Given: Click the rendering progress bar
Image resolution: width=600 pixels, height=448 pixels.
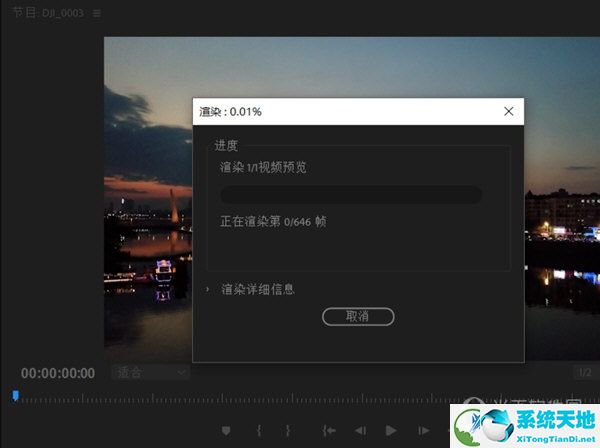Looking at the screenshot, I should [x=351, y=194].
